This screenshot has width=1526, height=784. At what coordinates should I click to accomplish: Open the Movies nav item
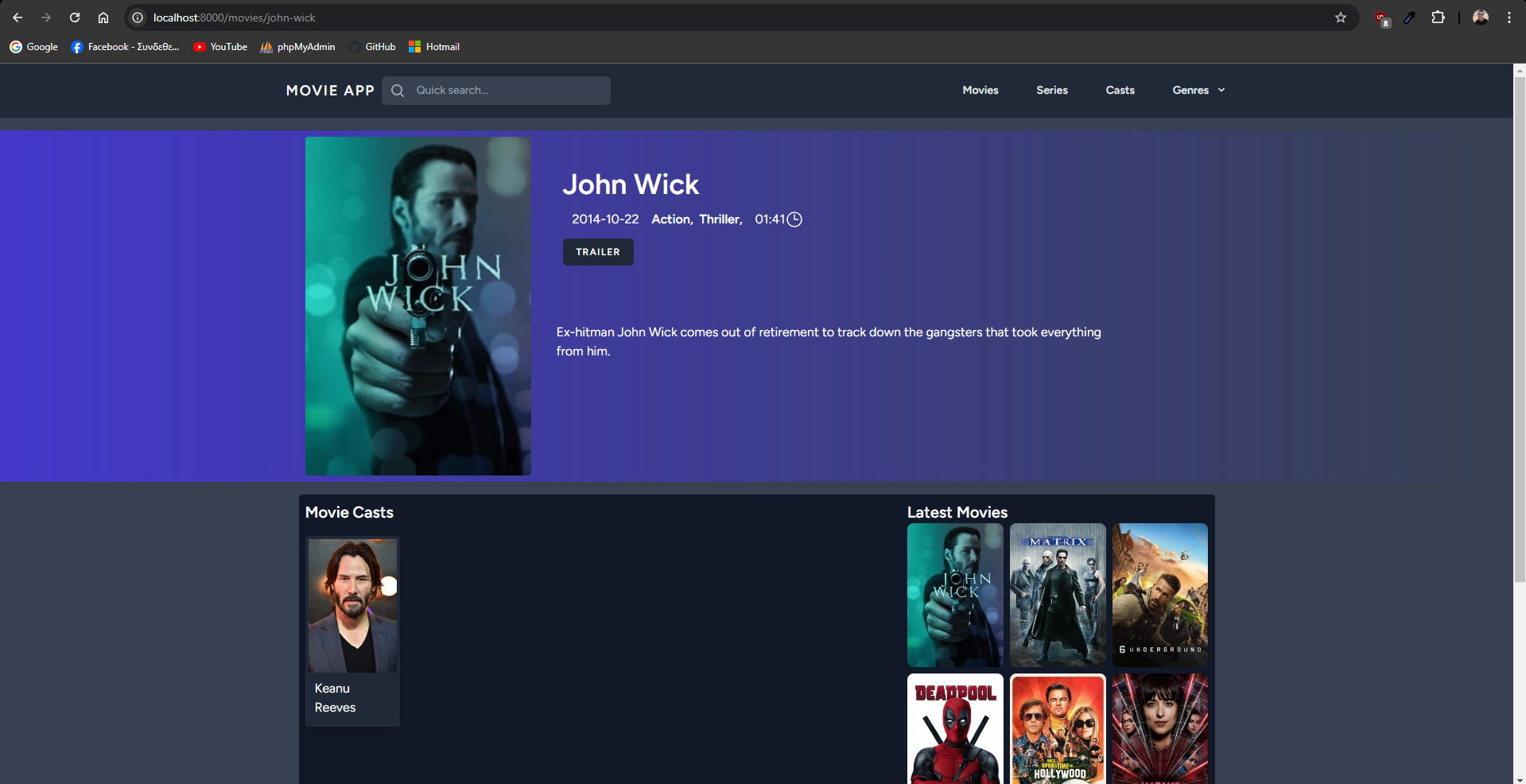click(980, 91)
